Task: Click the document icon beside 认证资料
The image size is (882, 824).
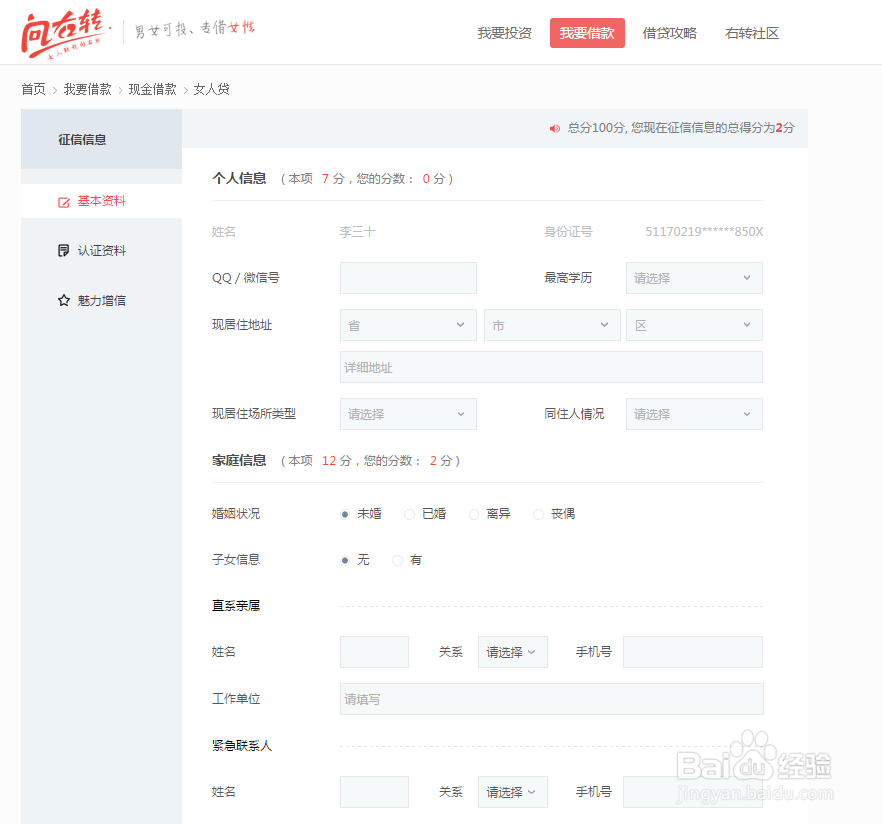Action: [63, 250]
